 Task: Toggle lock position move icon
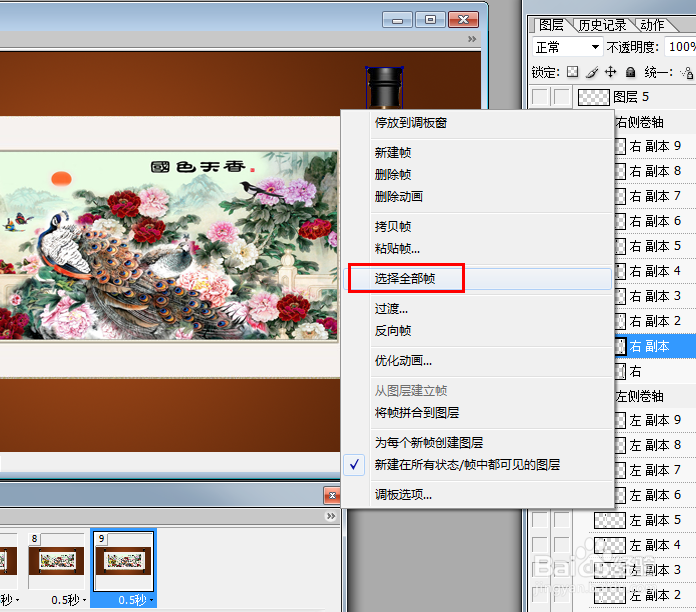pyautogui.click(x=611, y=72)
